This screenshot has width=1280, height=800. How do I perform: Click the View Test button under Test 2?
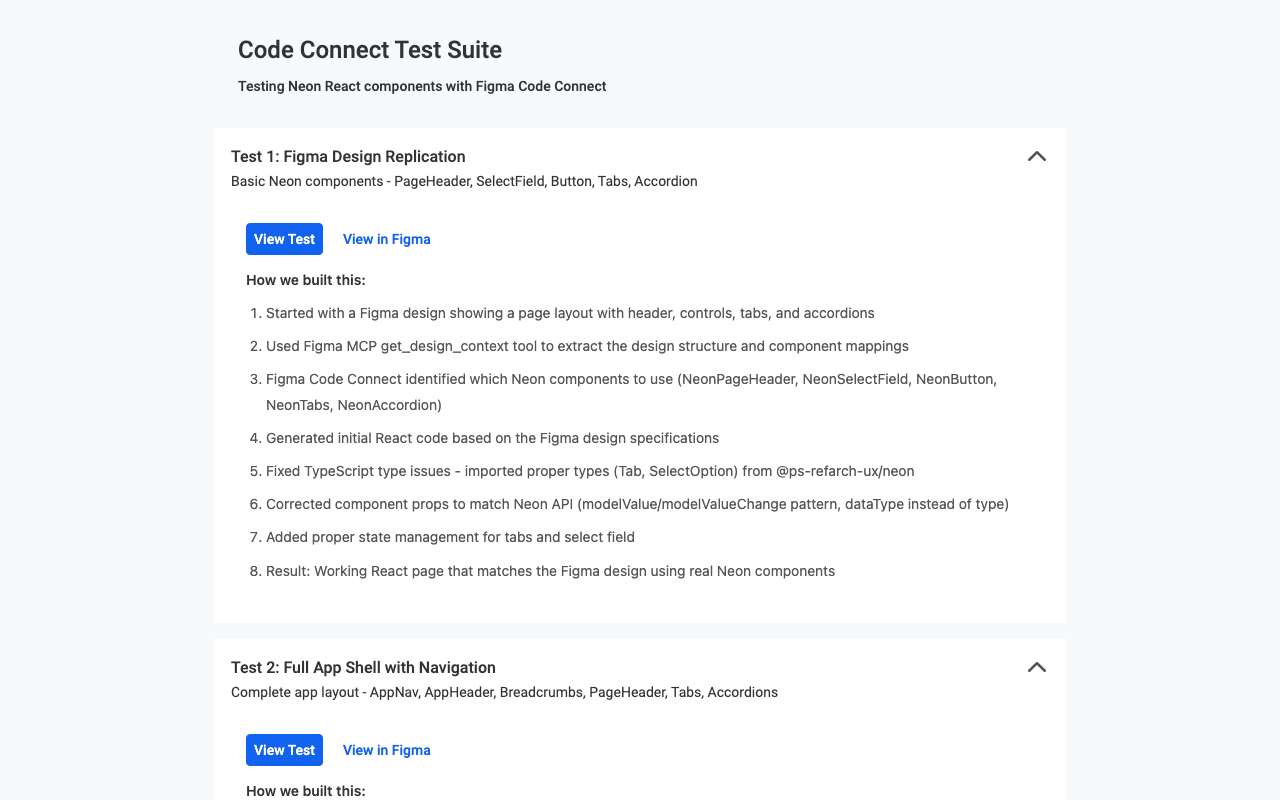click(x=284, y=750)
